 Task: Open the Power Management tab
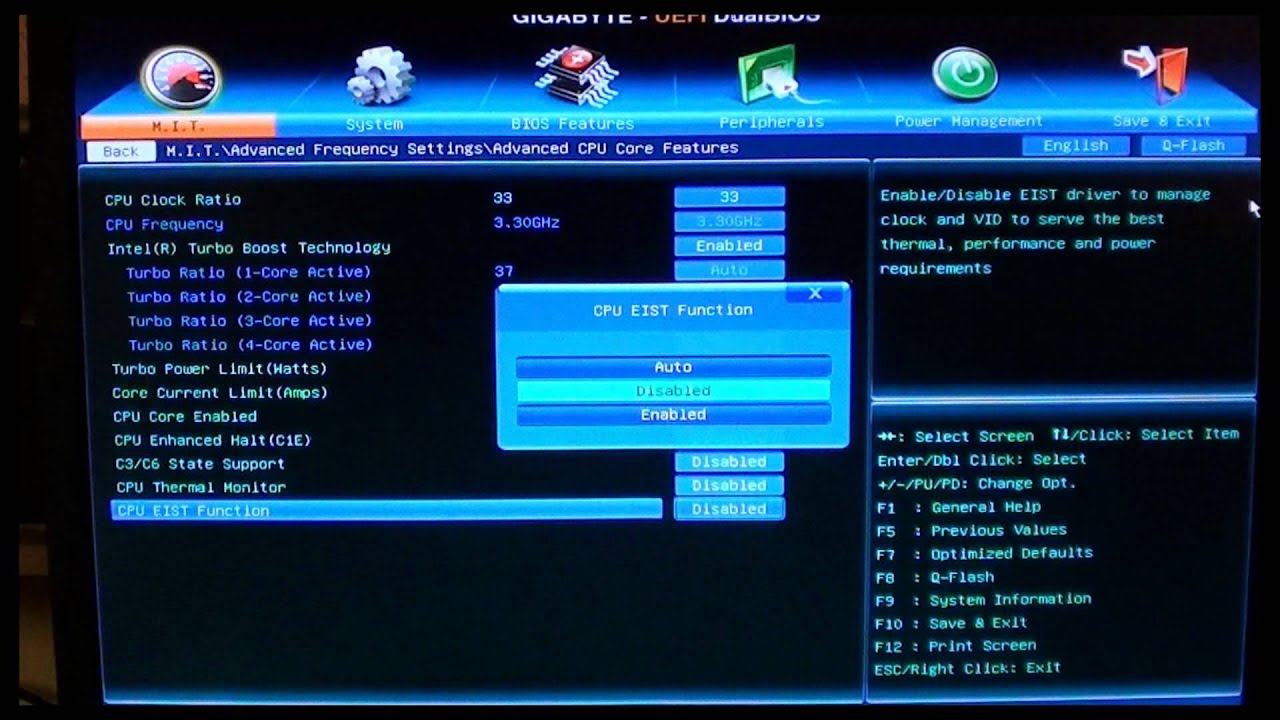(968, 121)
